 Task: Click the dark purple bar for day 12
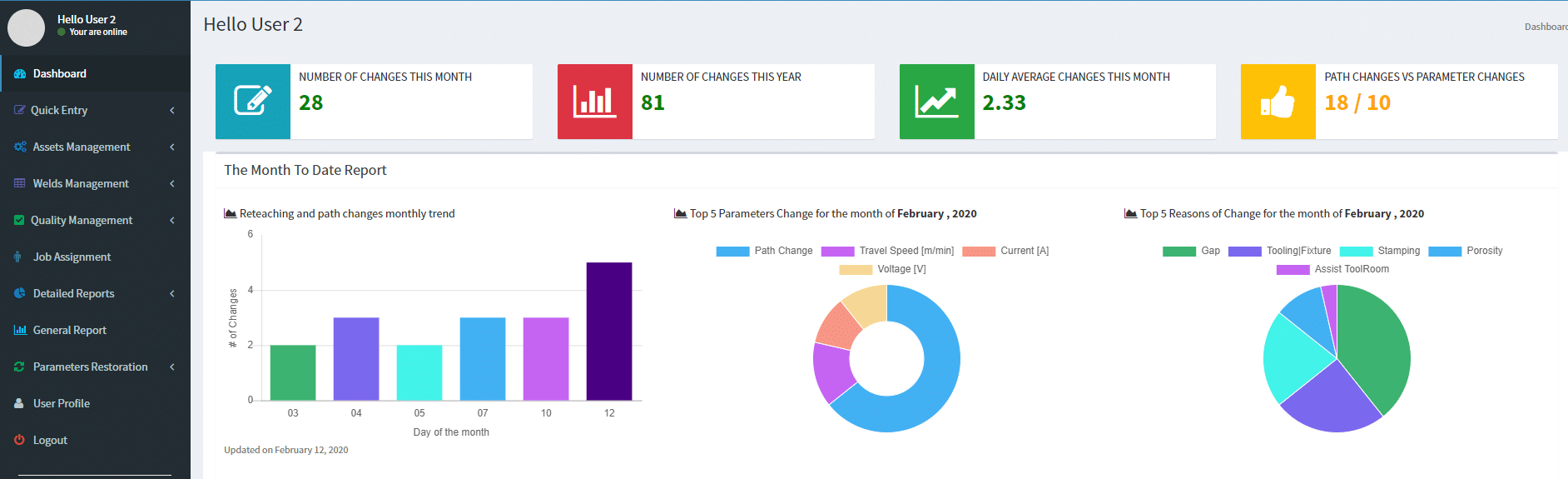609,332
